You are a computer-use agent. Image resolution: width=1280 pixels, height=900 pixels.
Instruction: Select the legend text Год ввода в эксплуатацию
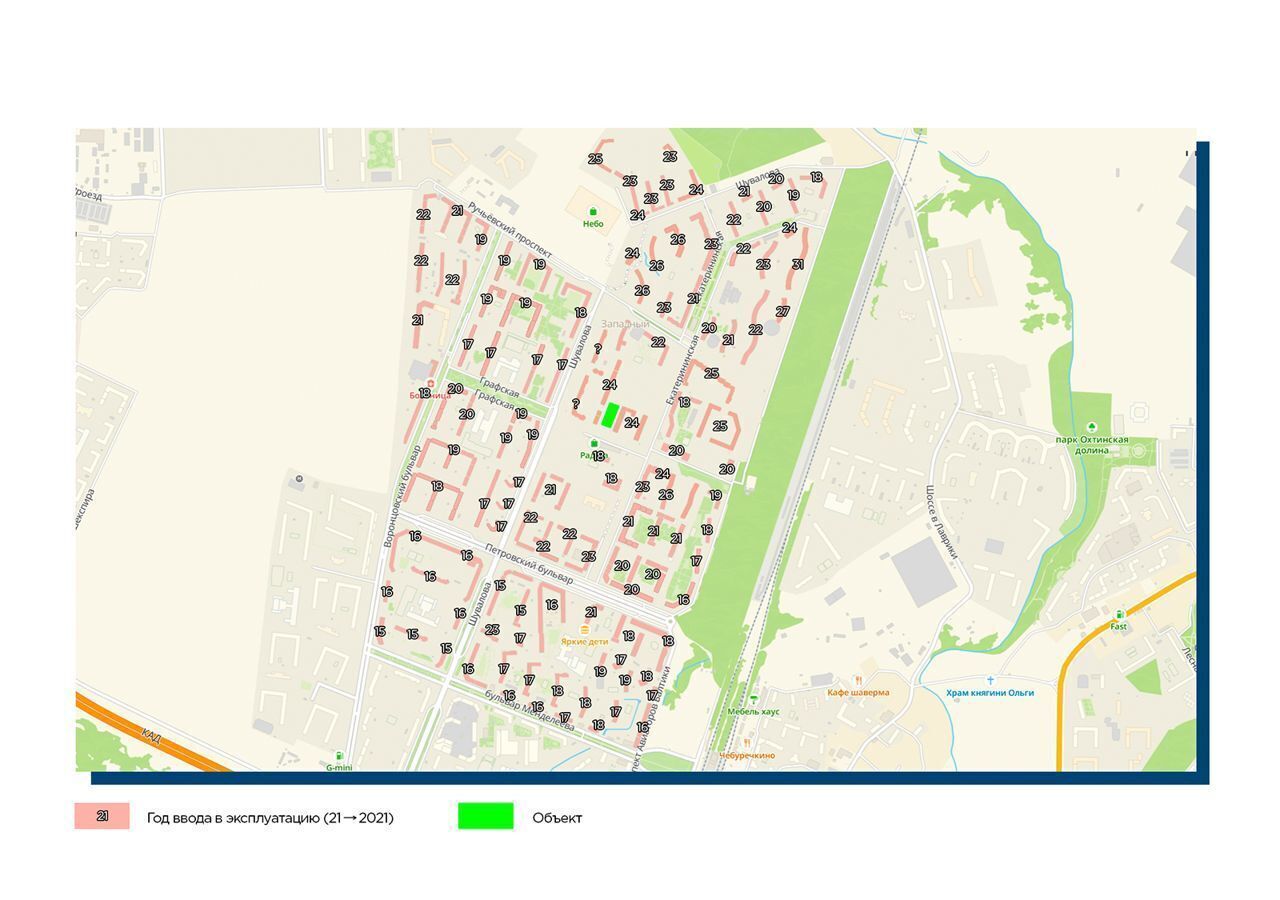233,818
